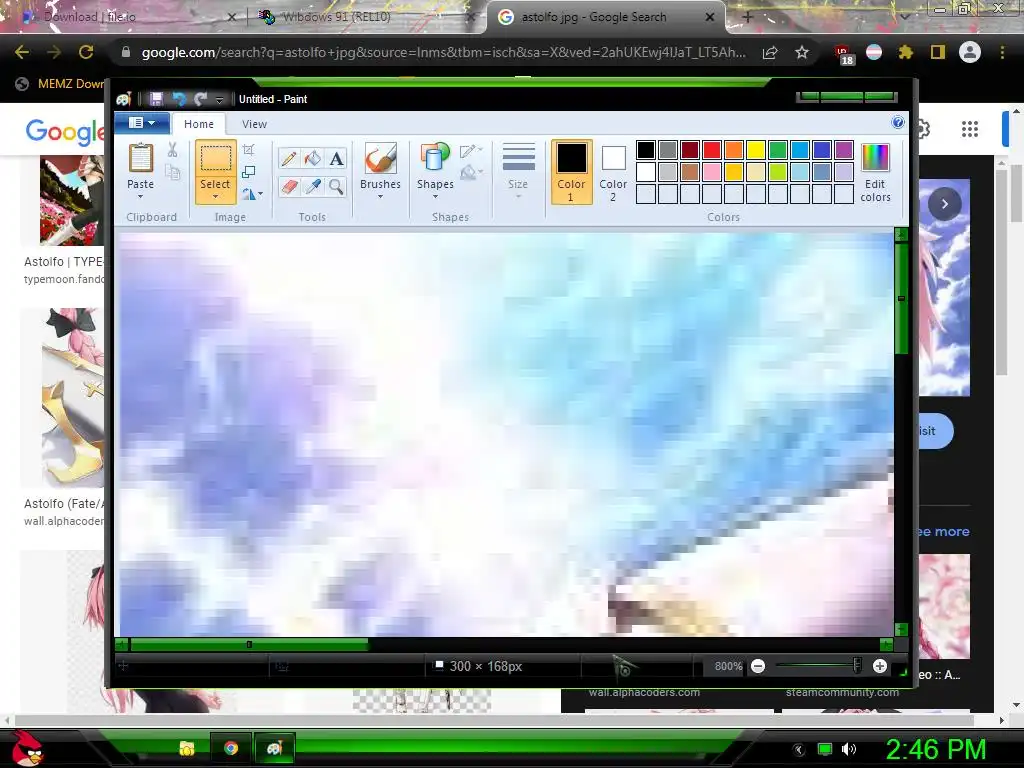Open the File Explorer taskbar icon

point(187,748)
